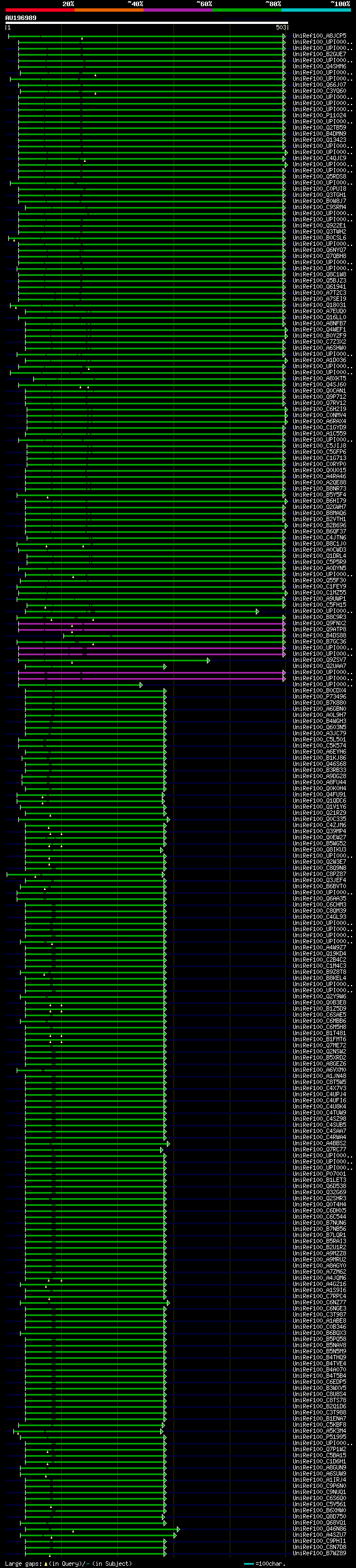356x1568 pixels.
Task: Select label UniRef100_C4QJC9
Action: 319,159
